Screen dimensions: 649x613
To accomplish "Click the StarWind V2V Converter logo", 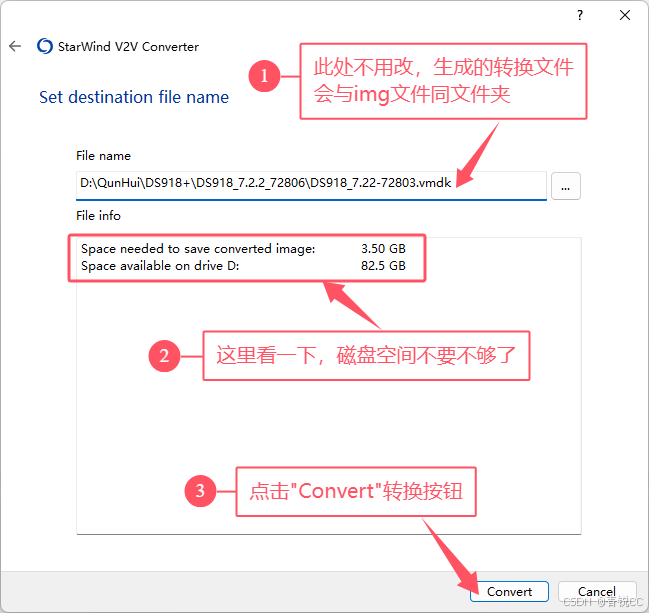I will pyautogui.click(x=45, y=46).
